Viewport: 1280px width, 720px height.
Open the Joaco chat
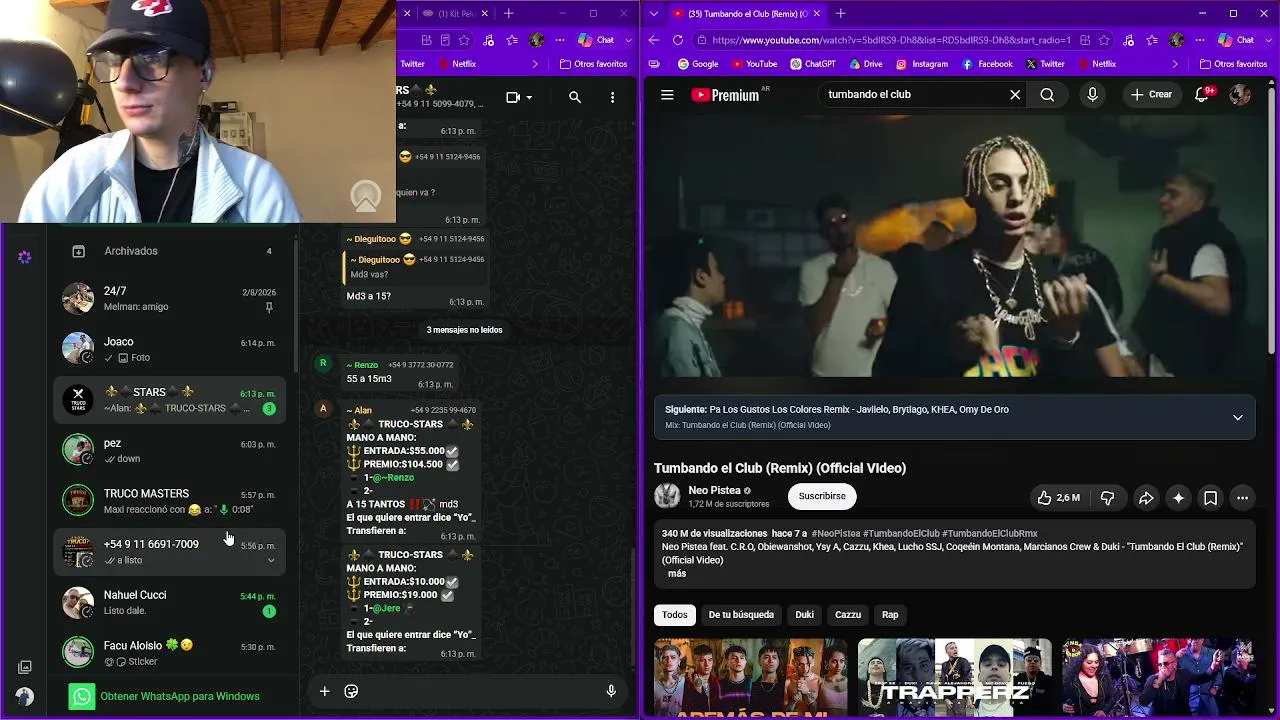click(x=170, y=349)
